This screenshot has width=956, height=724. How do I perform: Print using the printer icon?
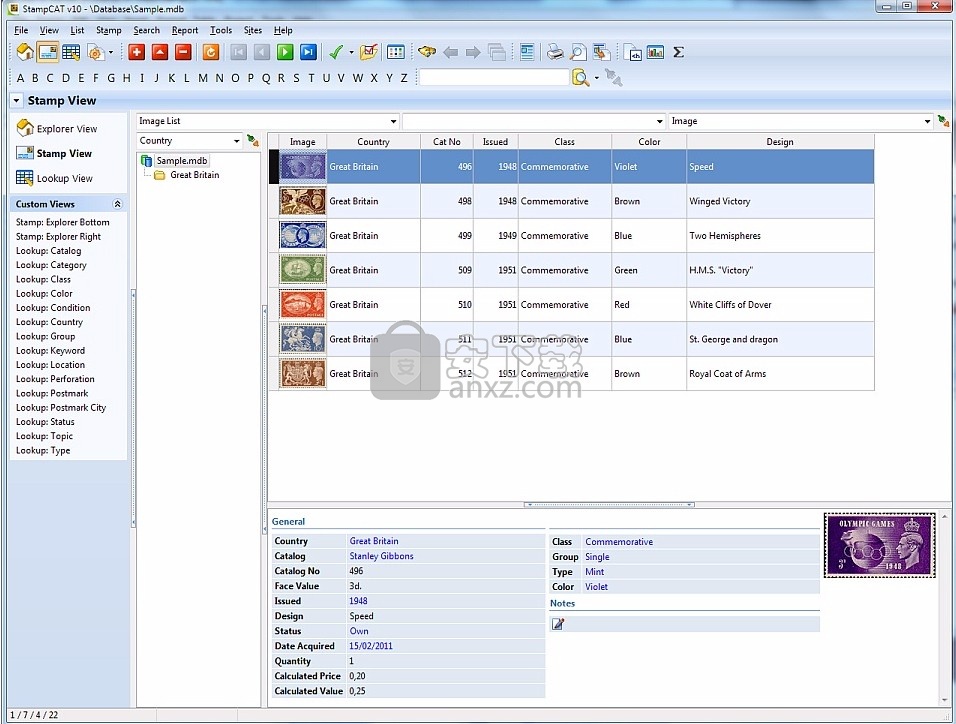click(x=555, y=52)
